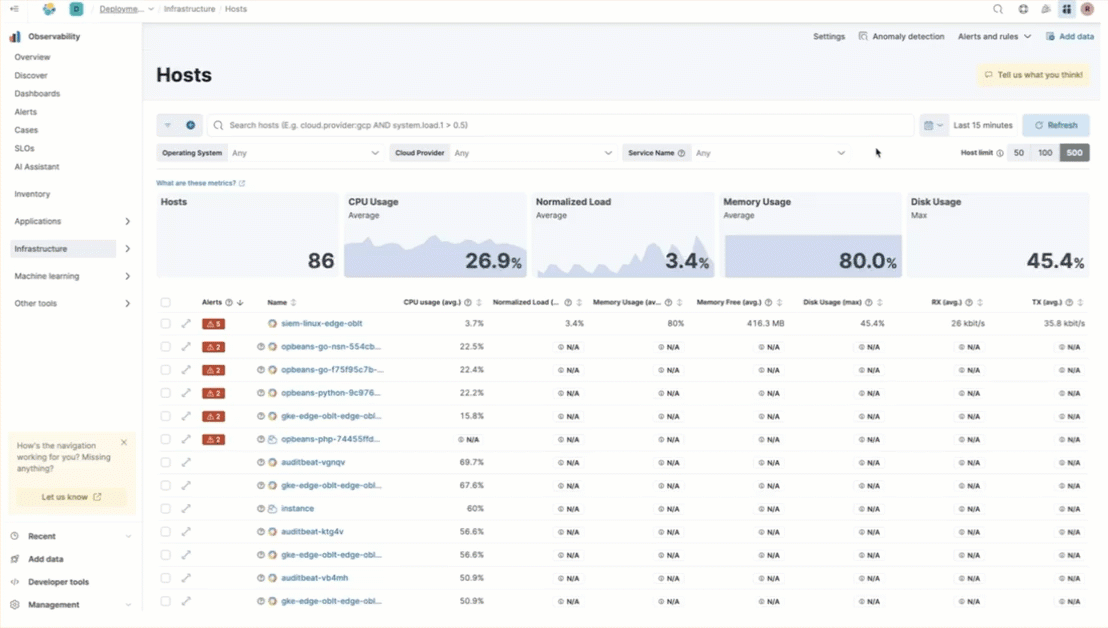The image size is (1108, 628).
Task: Open the calendar quick date menu
Action: (x=933, y=125)
